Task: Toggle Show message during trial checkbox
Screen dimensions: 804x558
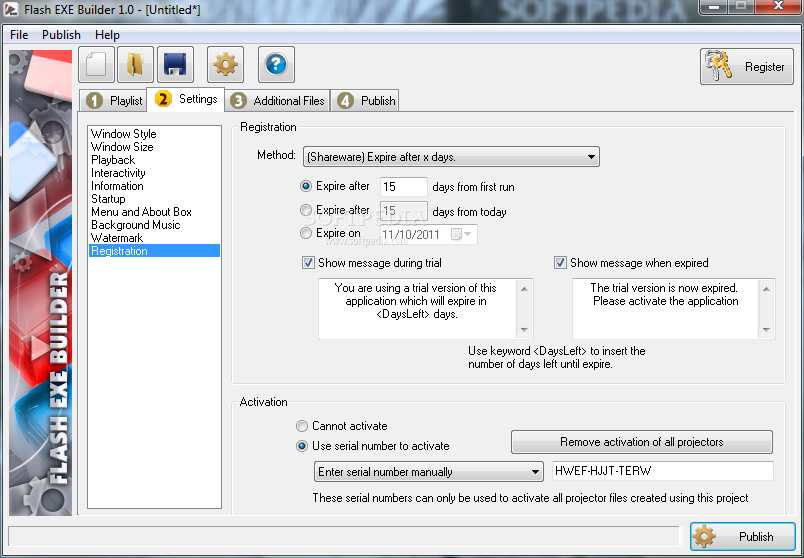Action: click(x=308, y=263)
